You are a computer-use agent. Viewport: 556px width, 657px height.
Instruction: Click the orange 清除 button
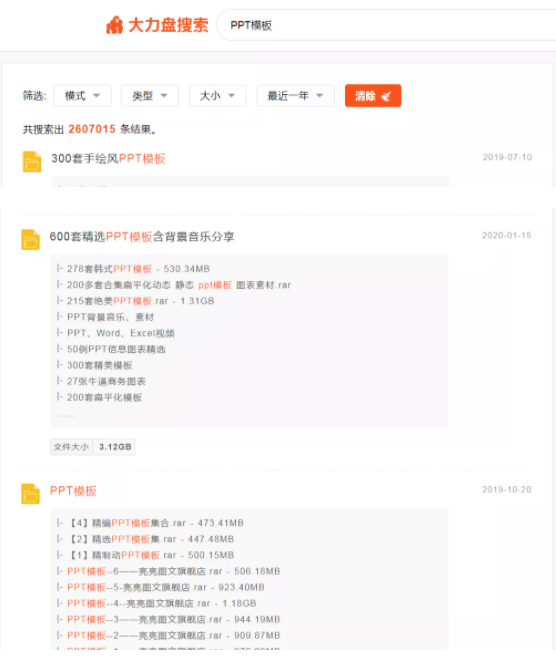click(373, 96)
